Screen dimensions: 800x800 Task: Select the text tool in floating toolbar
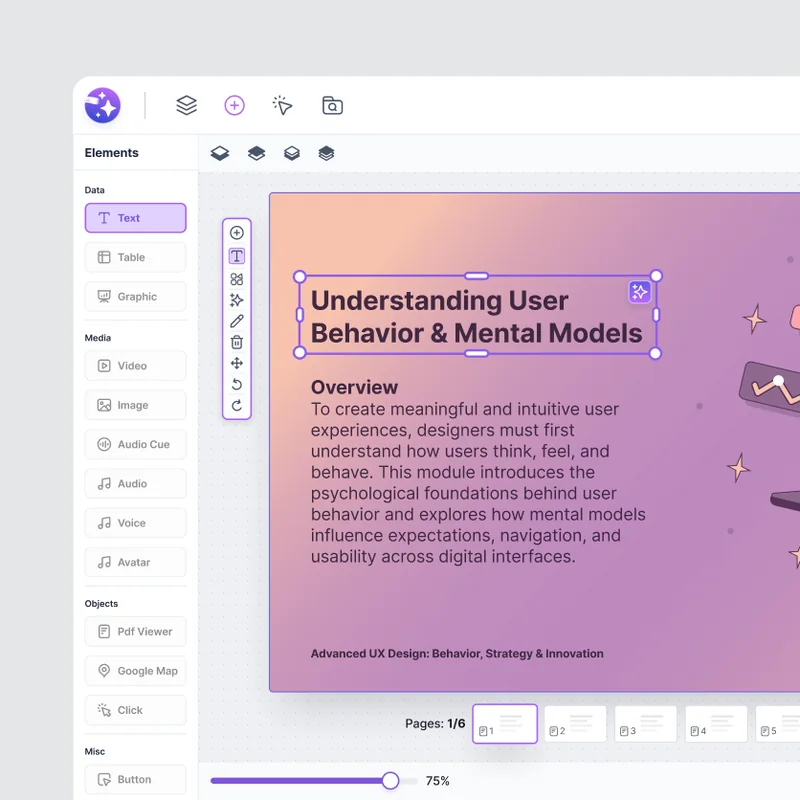(237, 256)
